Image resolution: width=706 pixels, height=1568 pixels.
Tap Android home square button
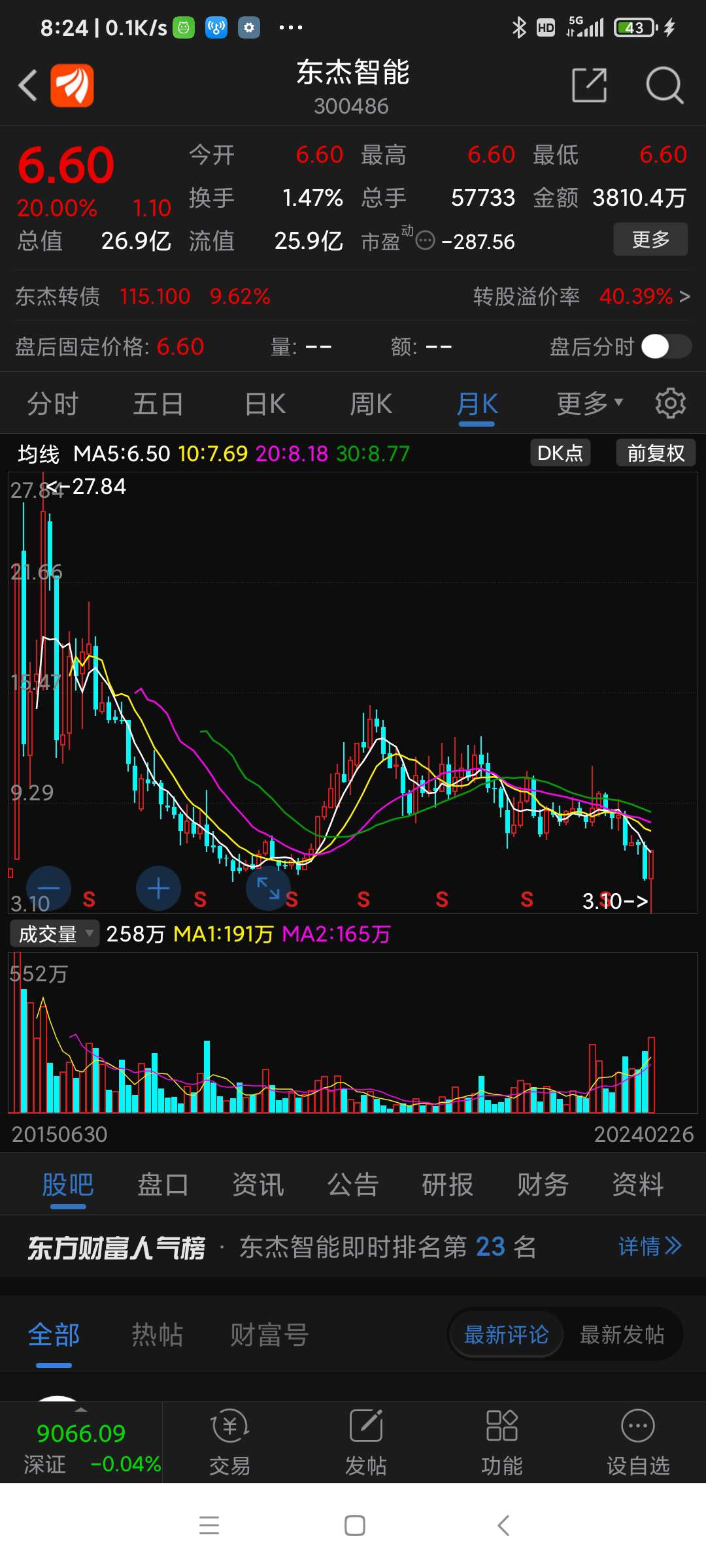355,1526
